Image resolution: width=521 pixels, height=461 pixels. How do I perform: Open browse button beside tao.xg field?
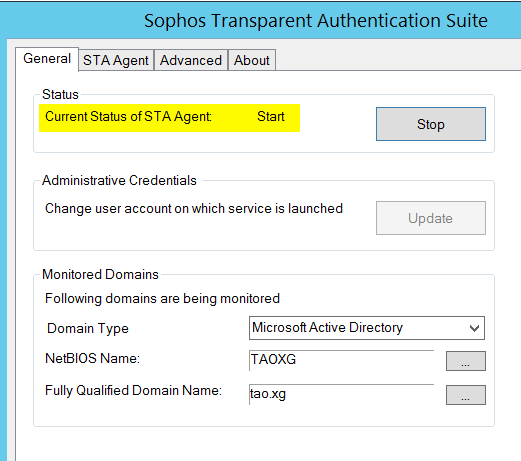click(x=466, y=395)
